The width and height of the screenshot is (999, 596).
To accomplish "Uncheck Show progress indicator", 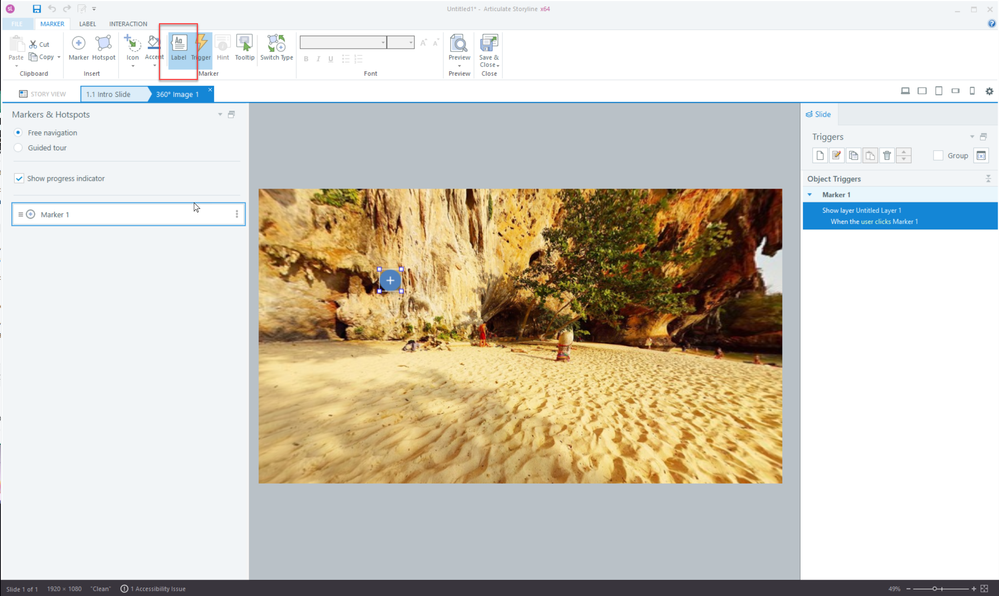I will pyautogui.click(x=19, y=179).
